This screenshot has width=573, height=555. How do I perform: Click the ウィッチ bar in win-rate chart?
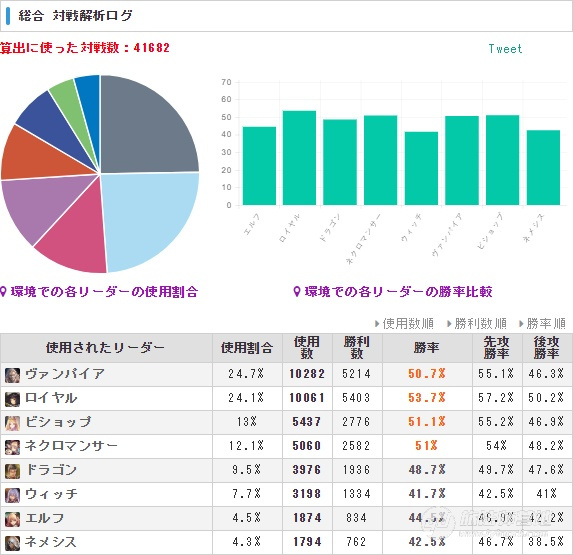tap(421, 168)
